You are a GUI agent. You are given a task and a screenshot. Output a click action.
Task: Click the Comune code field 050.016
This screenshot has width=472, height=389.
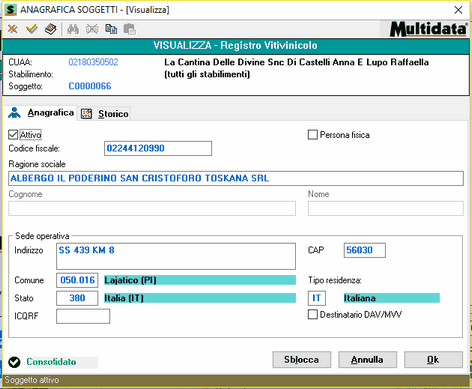click(x=77, y=280)
